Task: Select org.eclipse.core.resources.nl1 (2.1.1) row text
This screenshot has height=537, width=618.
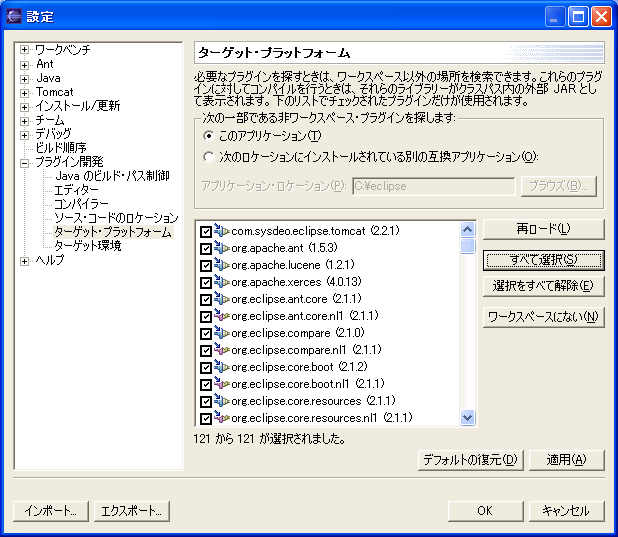Action: point(322,418)
